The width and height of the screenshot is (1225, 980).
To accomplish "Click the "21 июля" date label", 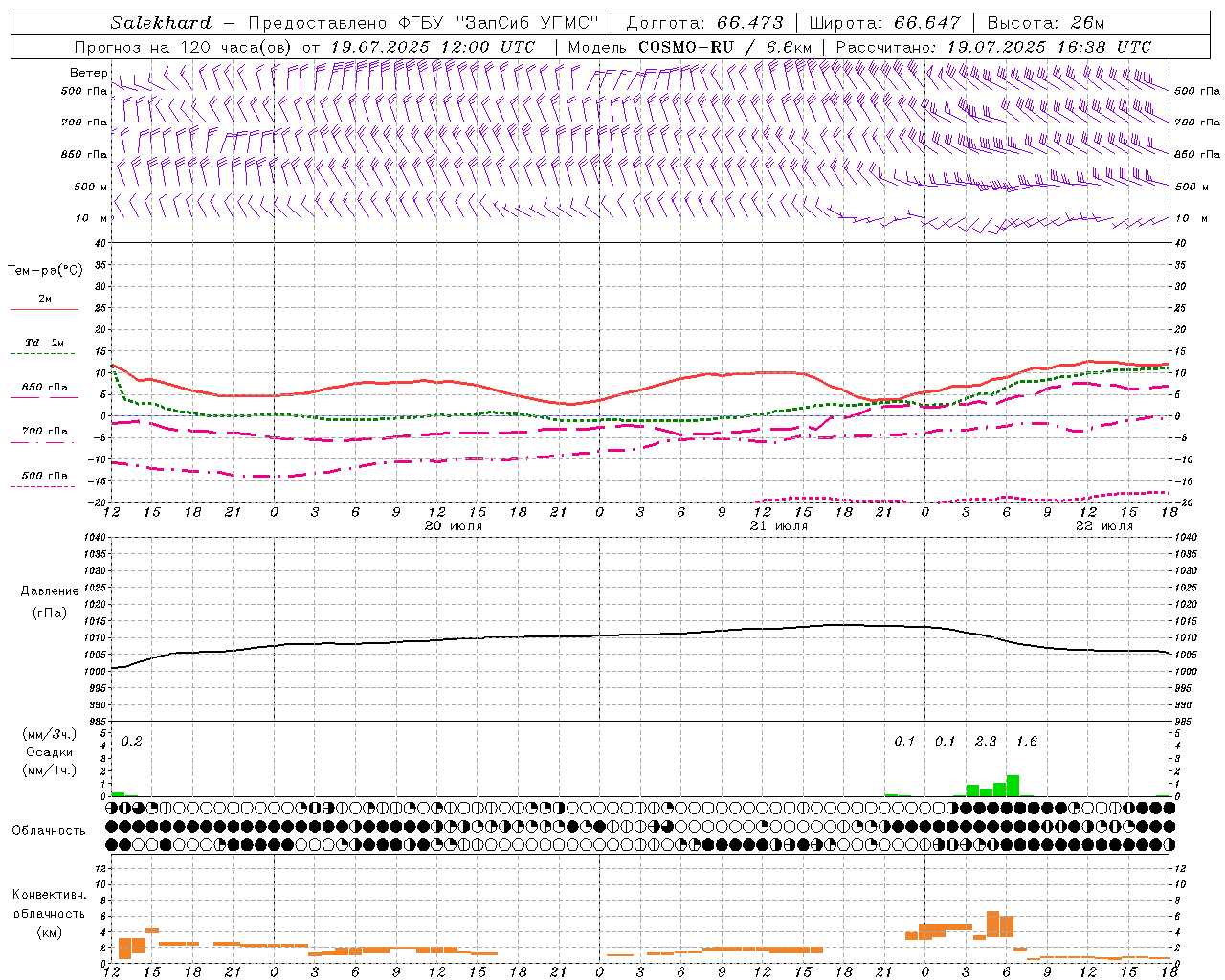I will tap(779, 526).
